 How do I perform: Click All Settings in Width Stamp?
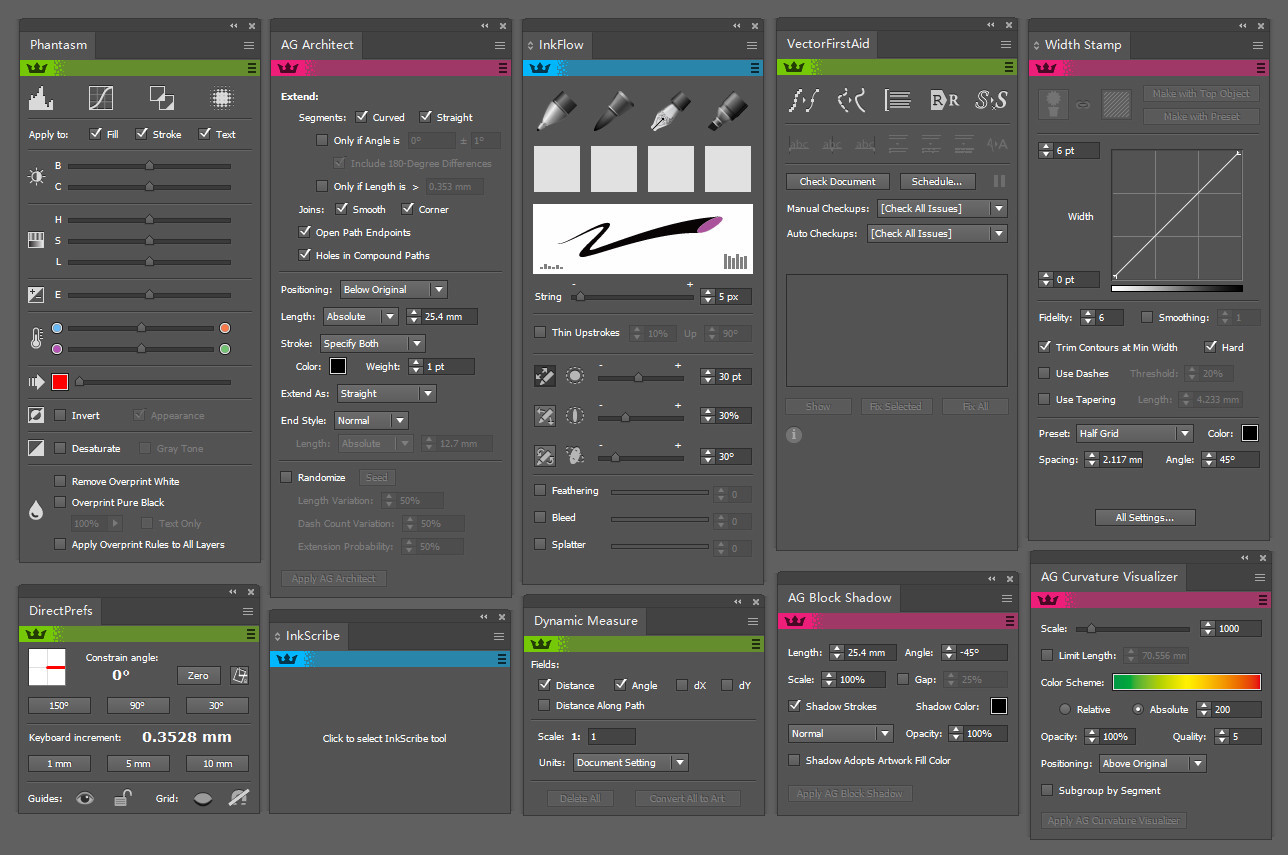coord(1144,517)
